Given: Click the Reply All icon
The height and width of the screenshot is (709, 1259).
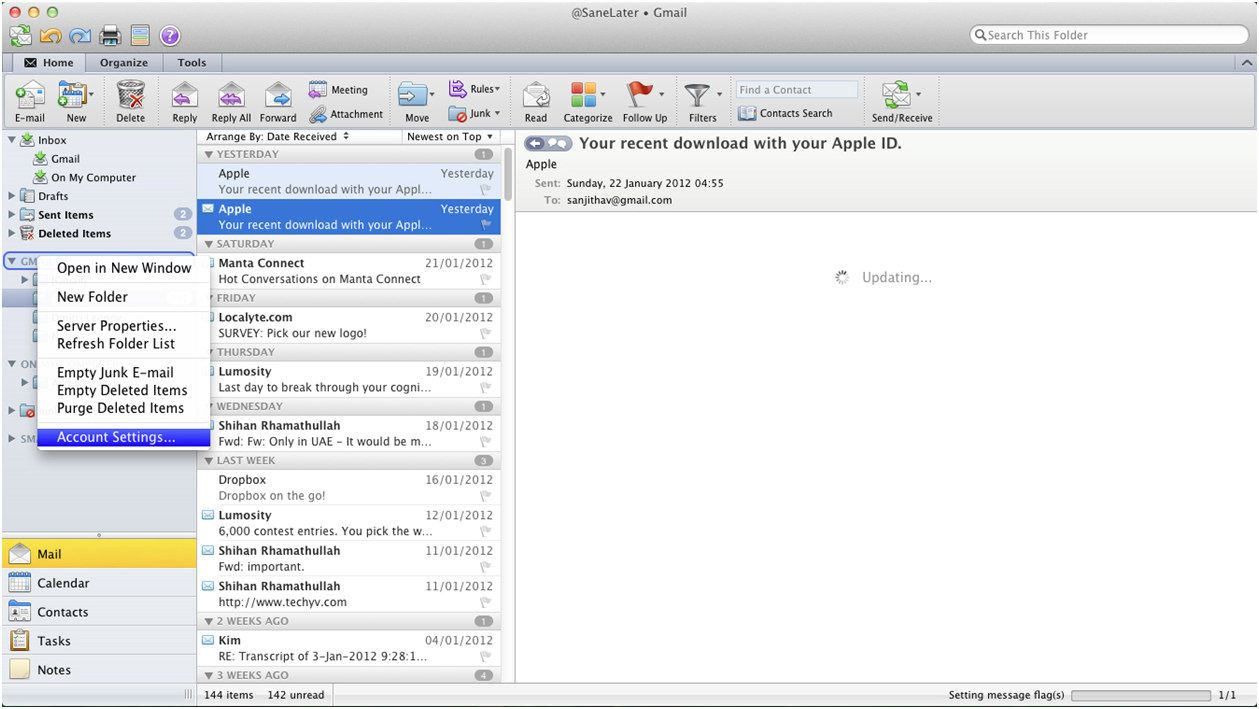Looking at the screenshot, I should [x=231, y=96].
